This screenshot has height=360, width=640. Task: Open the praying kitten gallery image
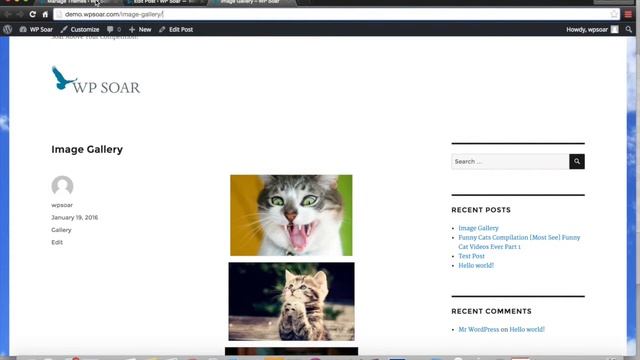(291, 301)
